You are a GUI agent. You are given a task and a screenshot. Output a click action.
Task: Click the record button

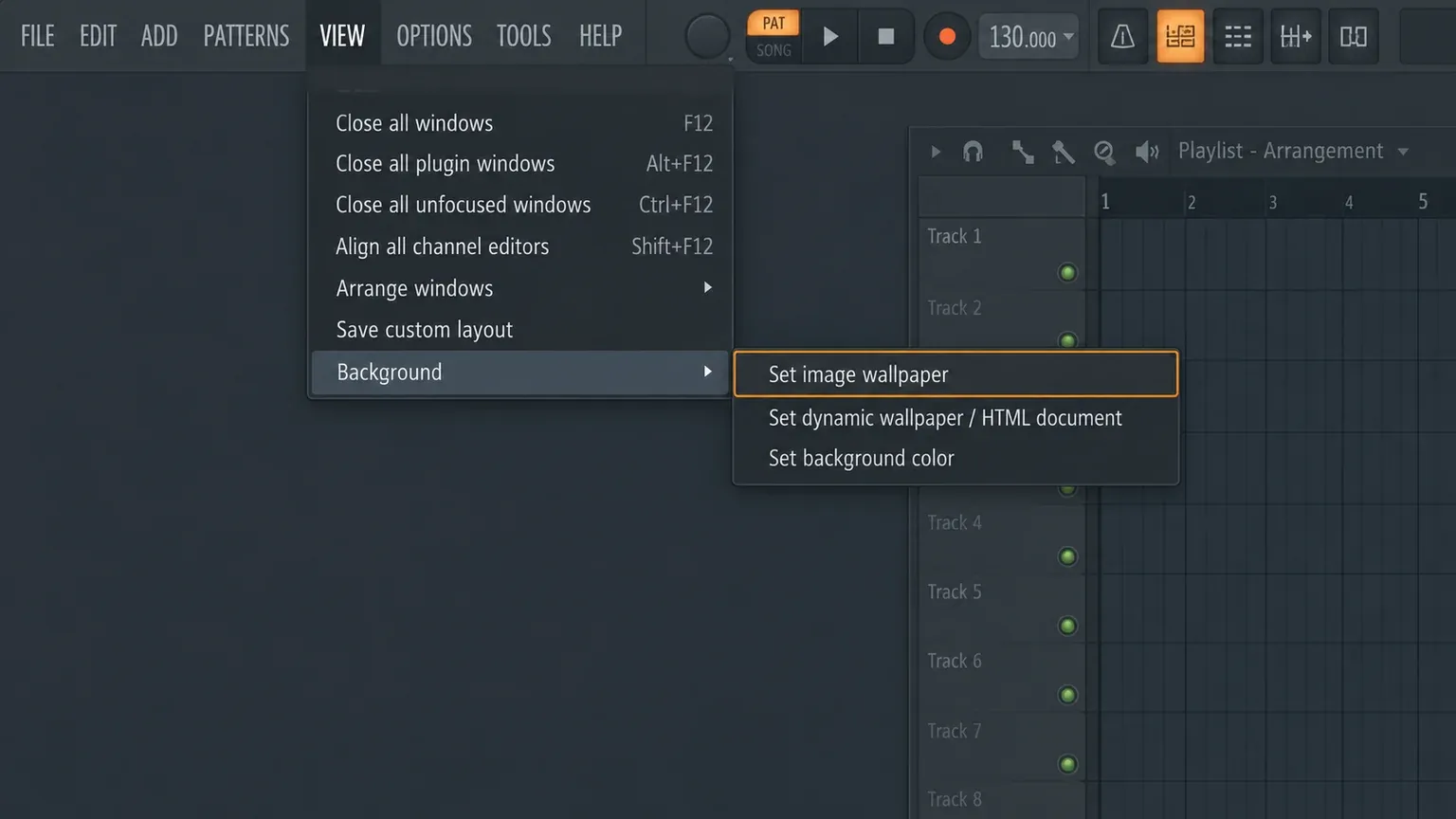coord(947,37)
